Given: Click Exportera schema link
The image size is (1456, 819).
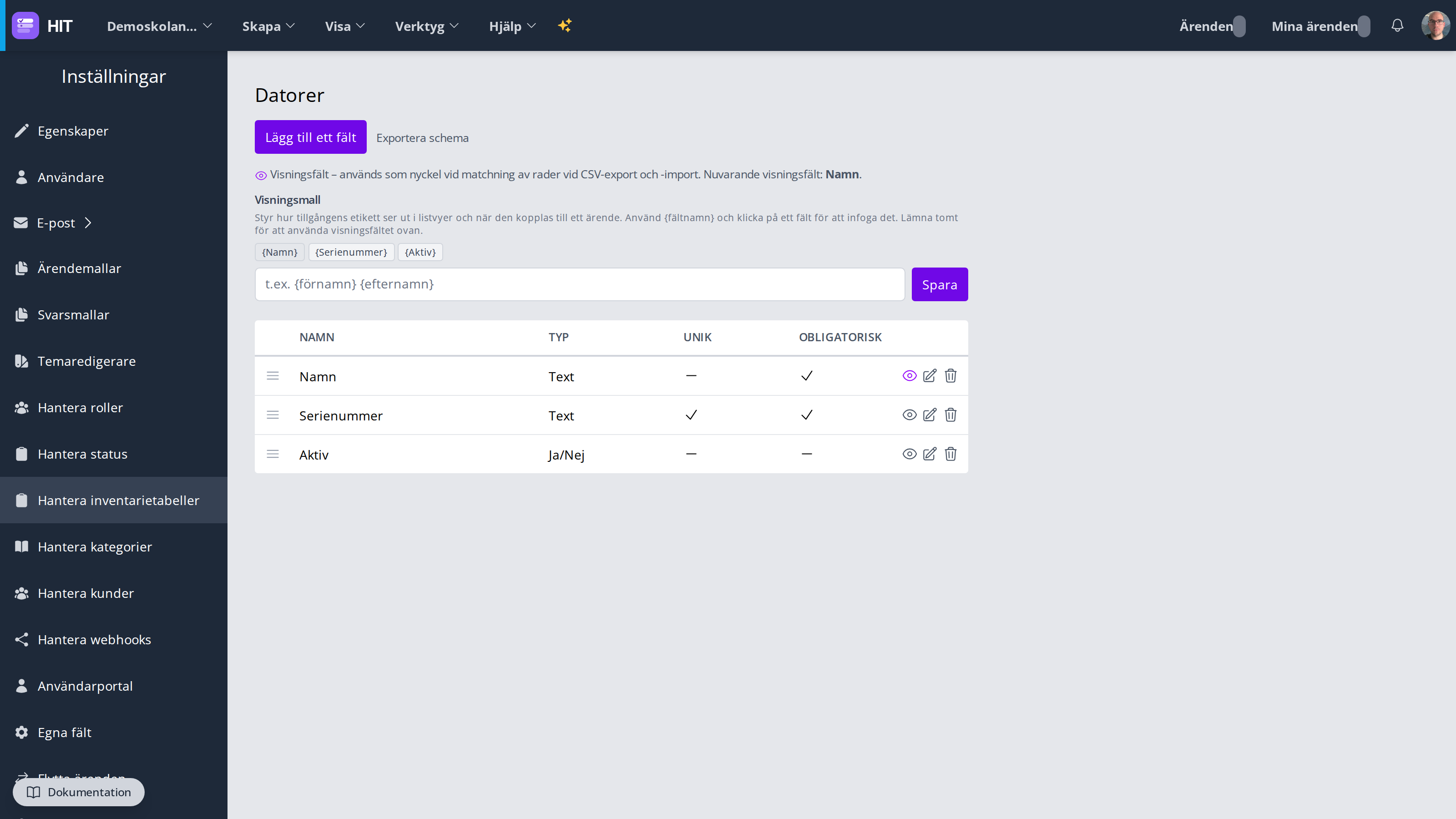Looking at the screenshot, I should pyautogui.click(x=422, y=138).
